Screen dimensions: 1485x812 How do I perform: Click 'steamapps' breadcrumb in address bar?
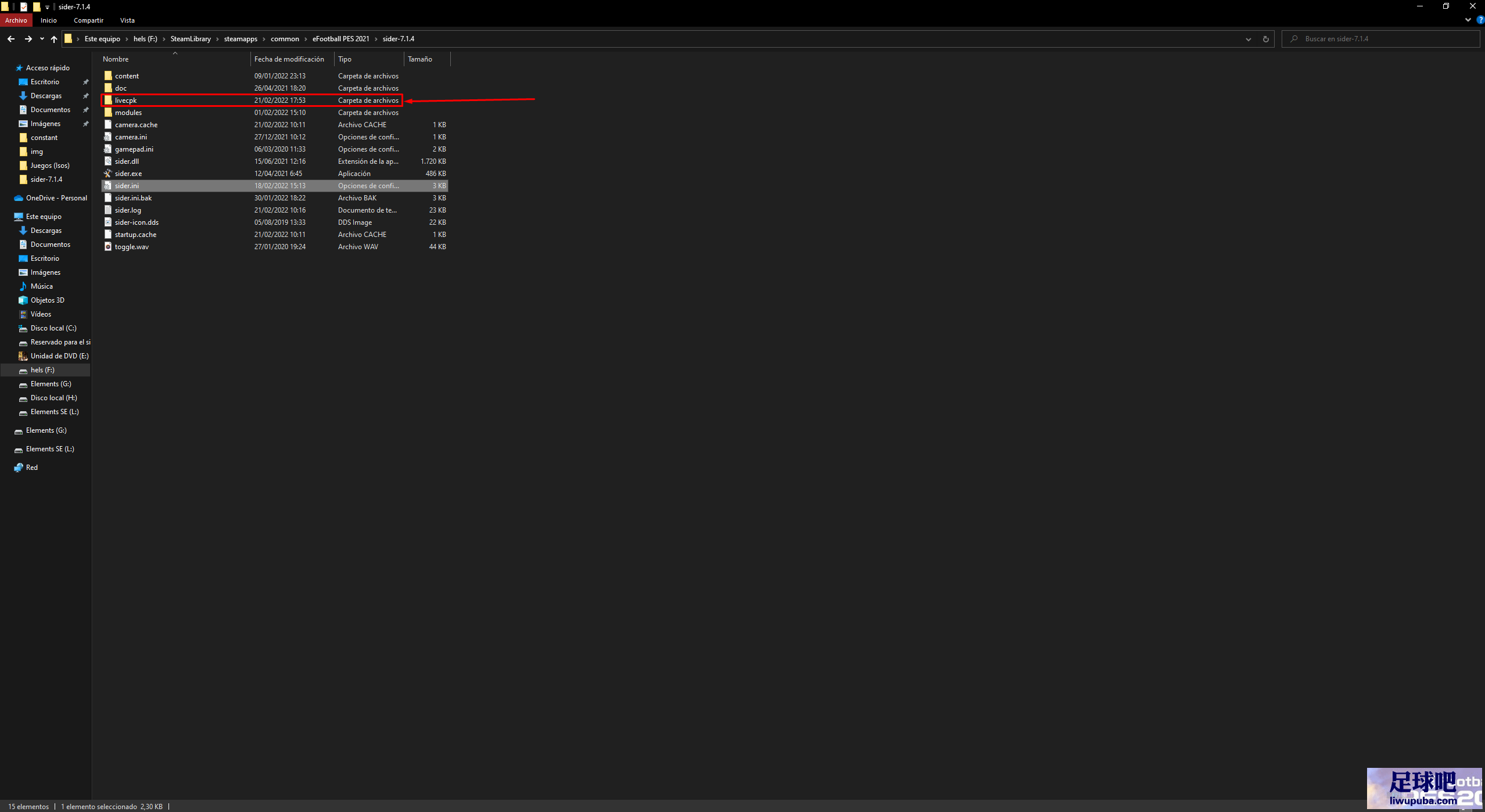point(241,39)
